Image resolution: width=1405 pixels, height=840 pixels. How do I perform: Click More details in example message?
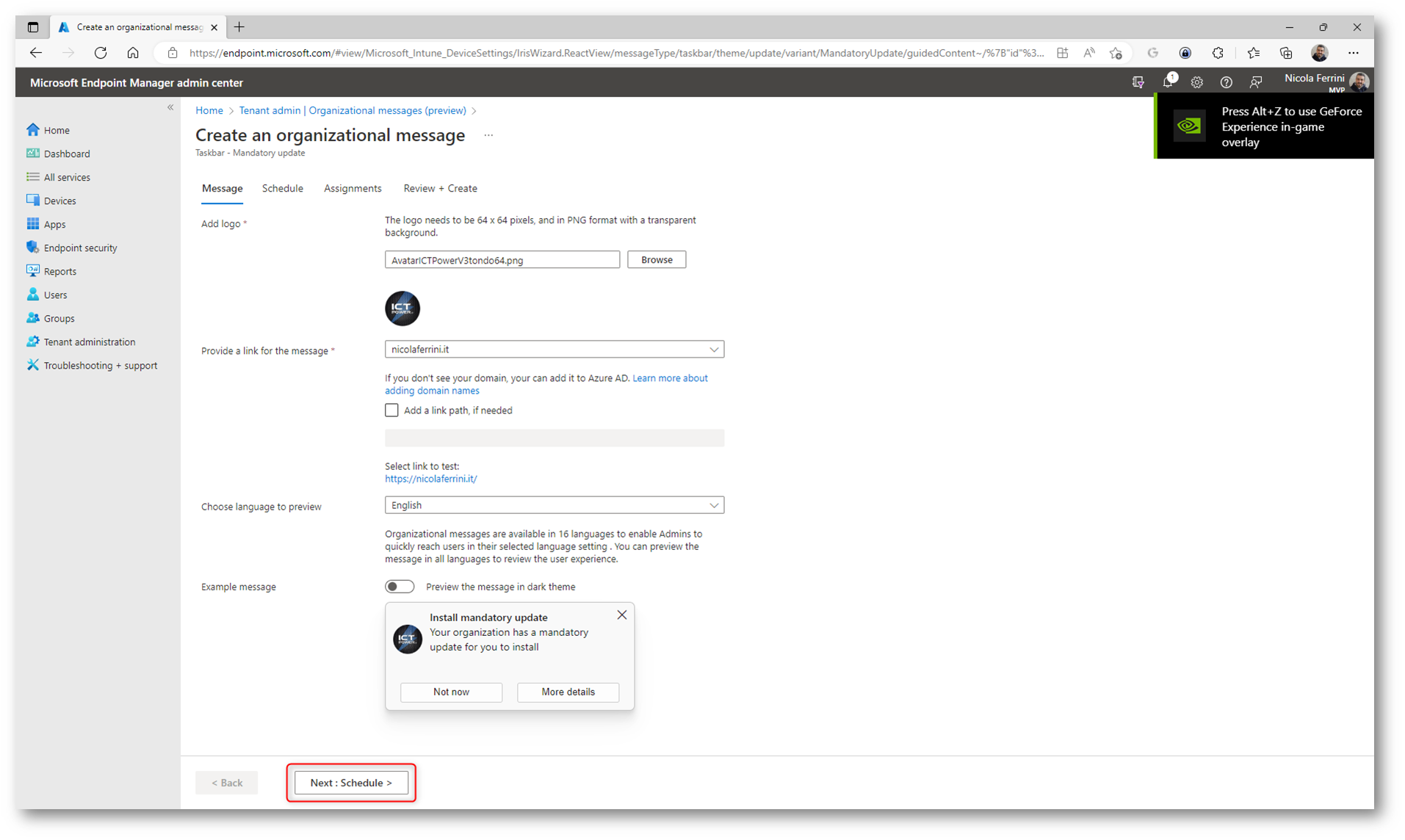[568, 692]
